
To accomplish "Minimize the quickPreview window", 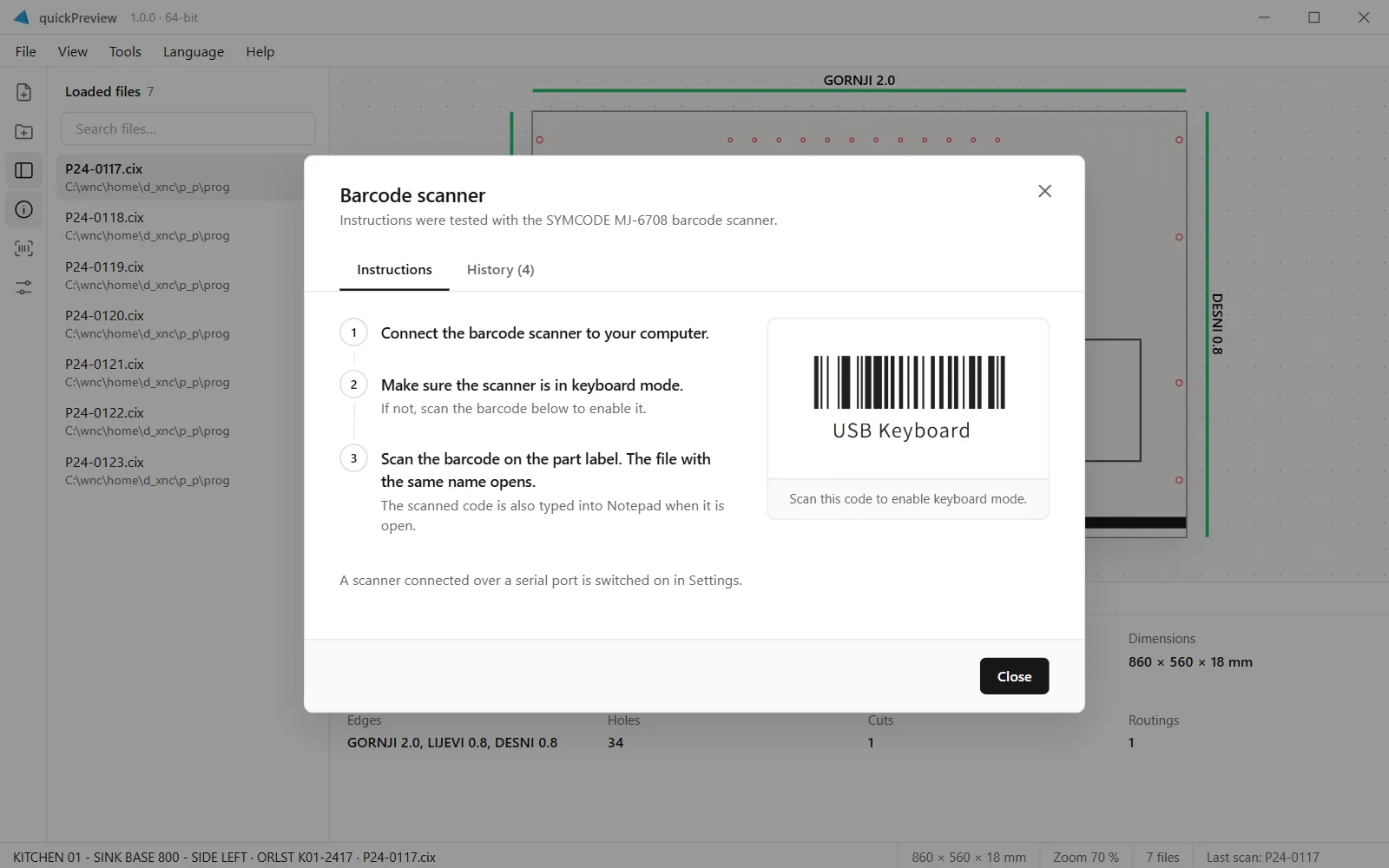I will coord(1264,17).
